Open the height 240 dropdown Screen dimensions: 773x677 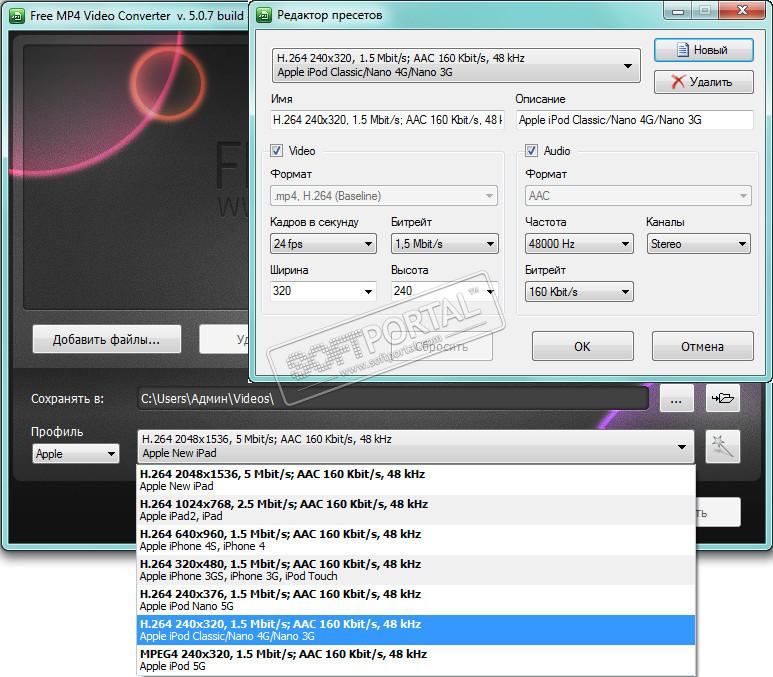(444, 291)
